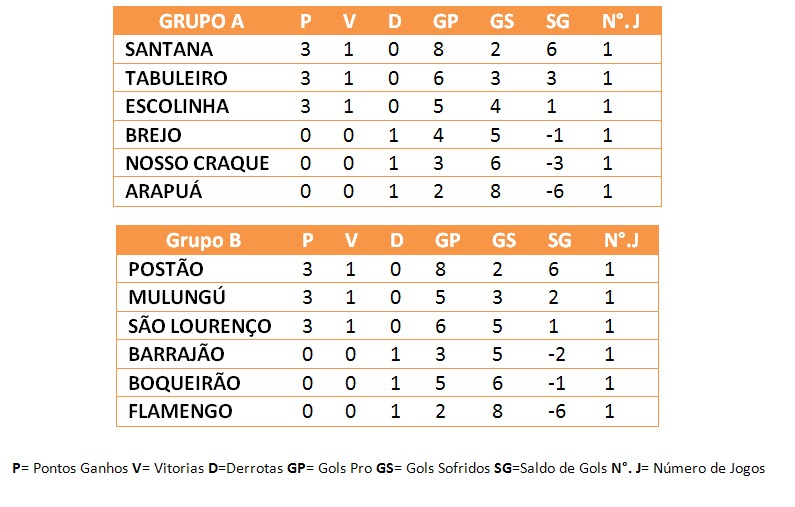Viewport: 795px width, 507px height.
Task: Select the BOQUEIRÃO row label
Action: pos(184,383)
